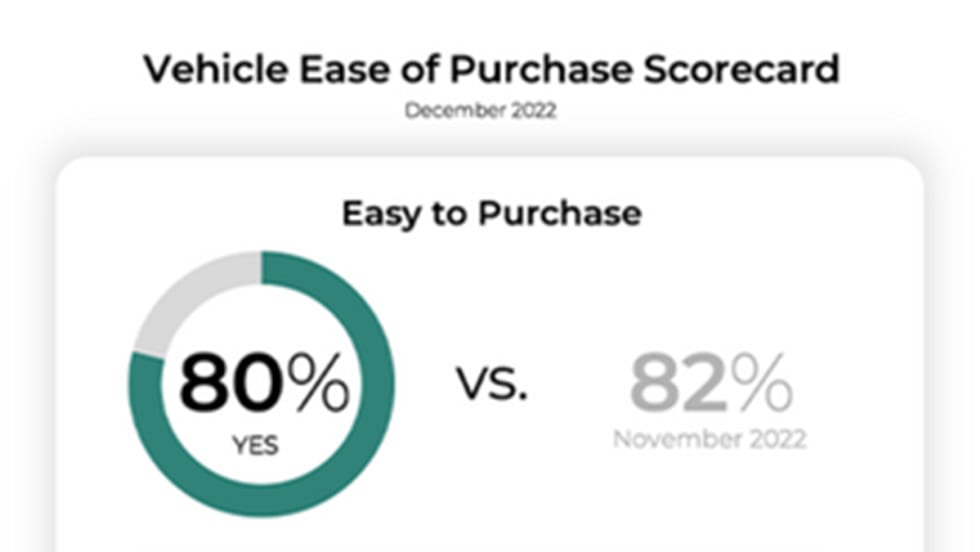Click the percent sign beside the 80

pyautogui.click(x=316, y=383)
